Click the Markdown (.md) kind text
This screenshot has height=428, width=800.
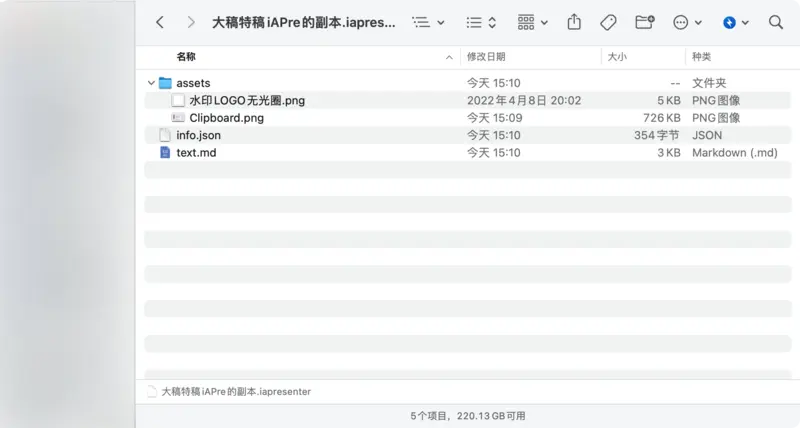(735, 153)
